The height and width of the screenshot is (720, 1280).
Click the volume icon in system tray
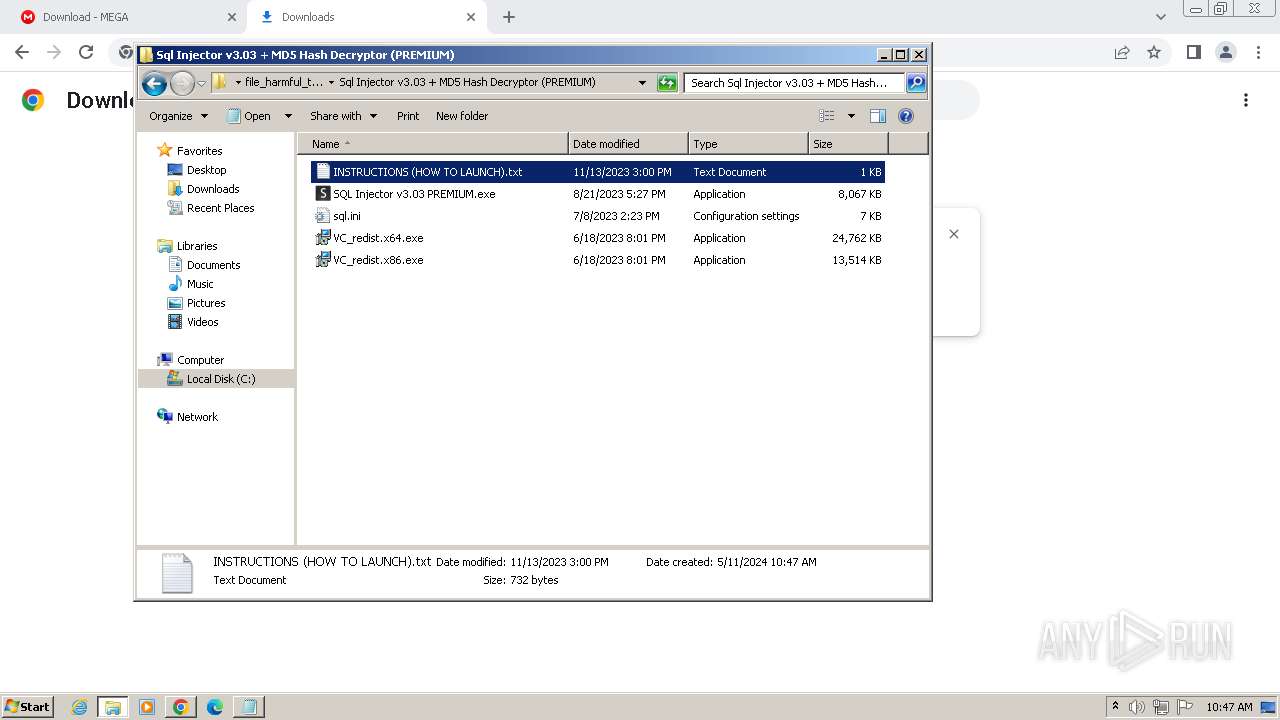click(1137, 707)
